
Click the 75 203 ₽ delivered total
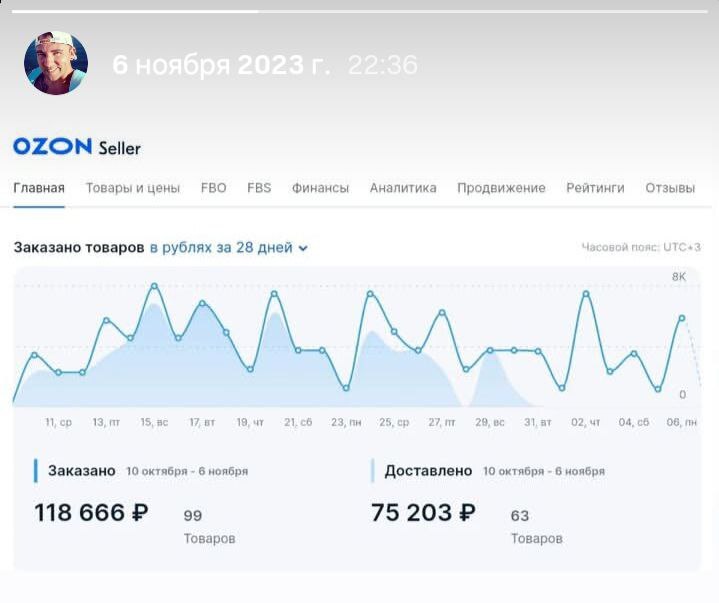(x=423, y=513)
